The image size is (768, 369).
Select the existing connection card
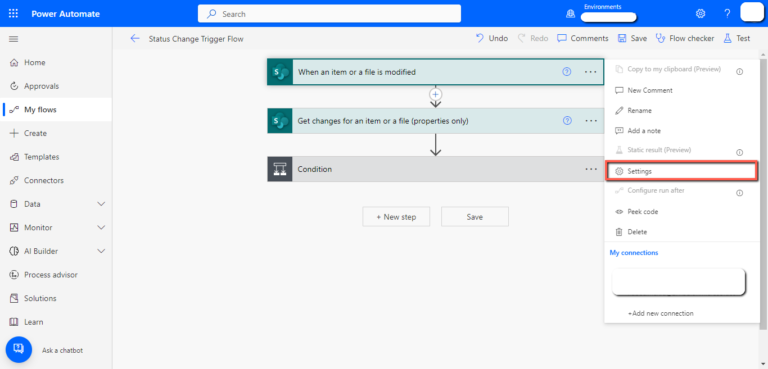pyautogui.click(x=679, y=282)
